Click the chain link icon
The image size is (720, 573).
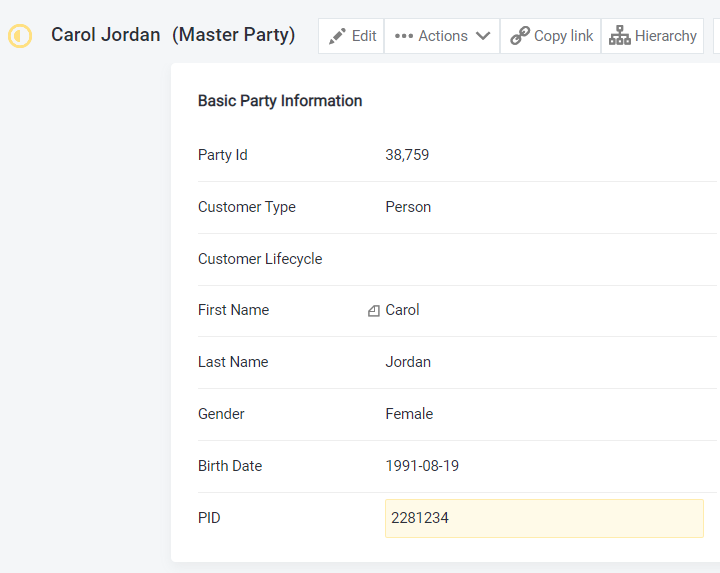pyautogui.click(x=519, y=36)
